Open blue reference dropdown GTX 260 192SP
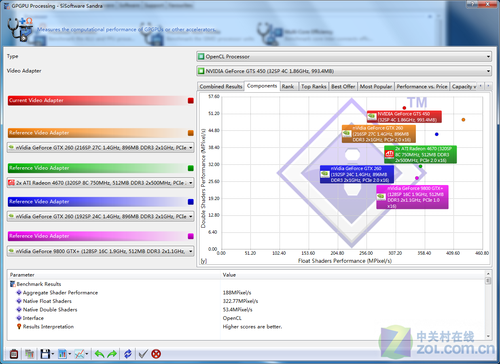 click(x=100, y=216)
